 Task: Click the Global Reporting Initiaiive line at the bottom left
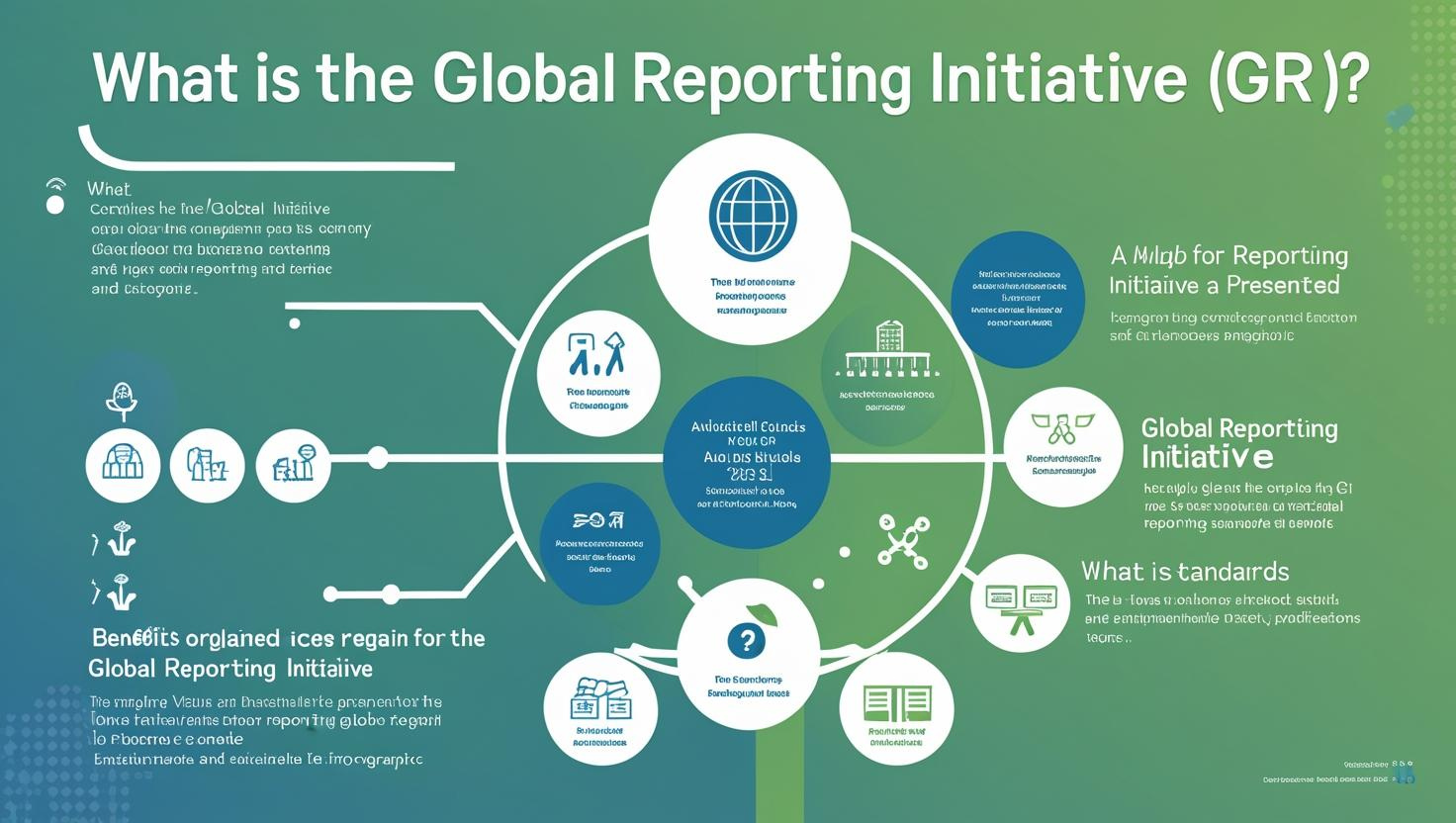click(230, 669)
